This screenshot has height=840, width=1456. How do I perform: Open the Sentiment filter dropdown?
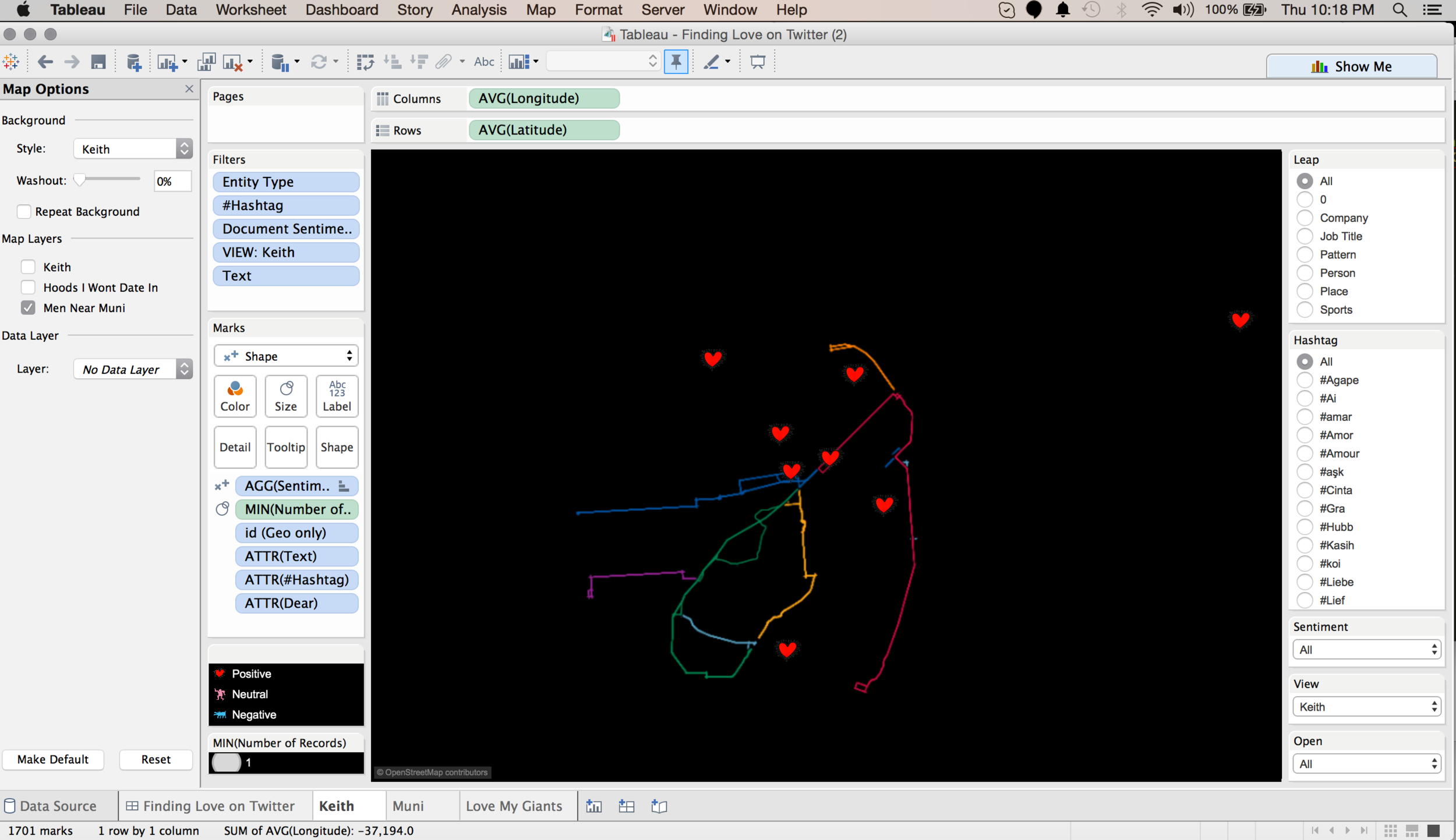coord(1366,650)
